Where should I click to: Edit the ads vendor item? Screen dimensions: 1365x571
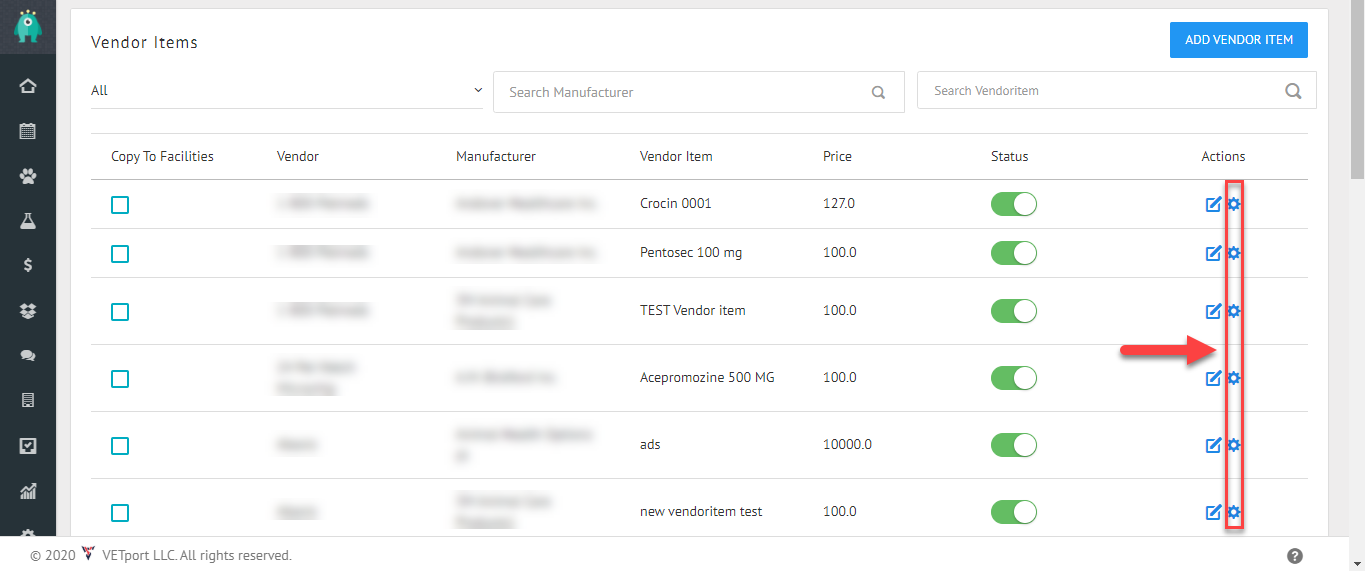click(1213, 446)
